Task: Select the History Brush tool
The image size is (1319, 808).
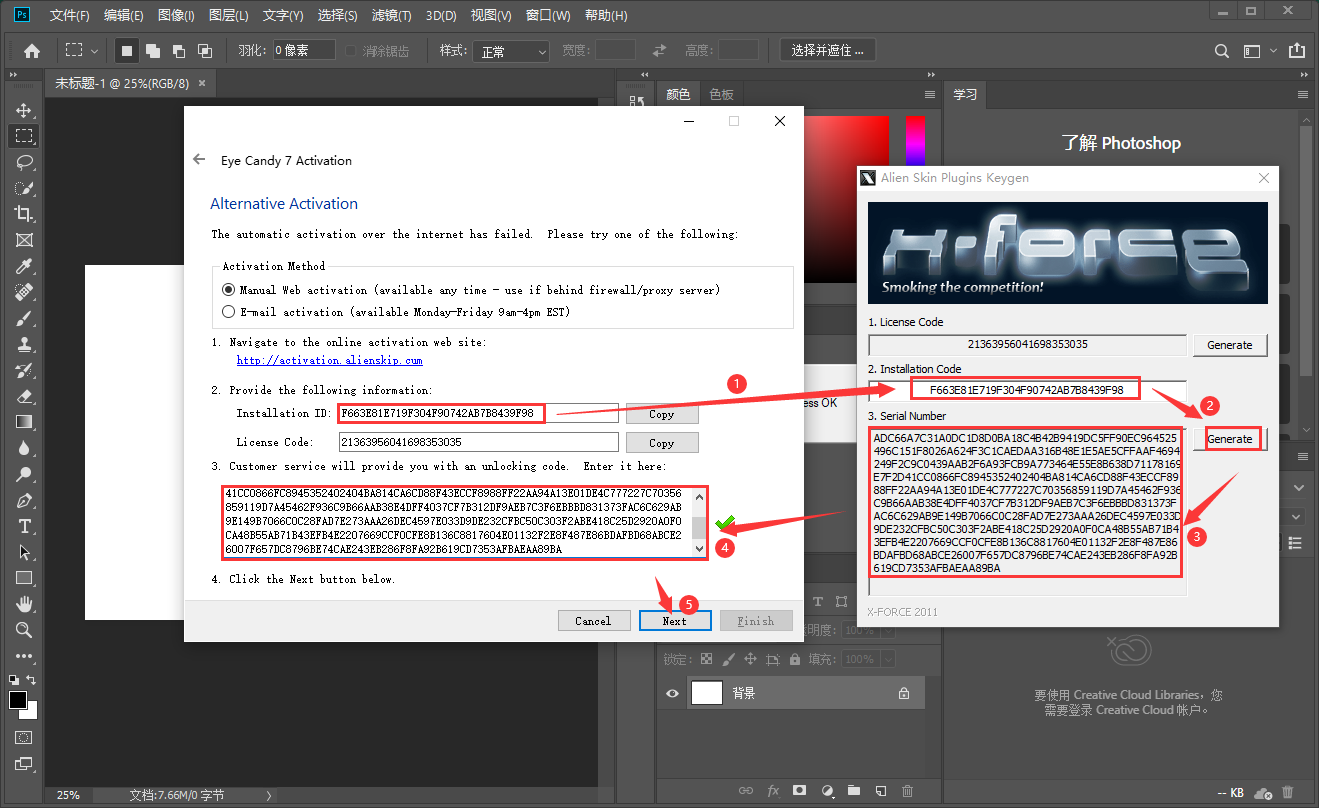Action: [x=24, y=370]
